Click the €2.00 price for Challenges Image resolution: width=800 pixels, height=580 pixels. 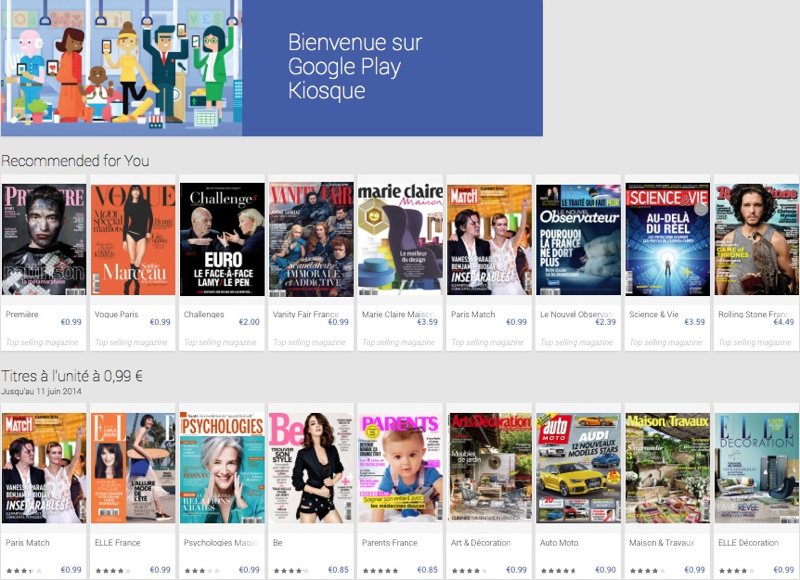tap(249, 322)
